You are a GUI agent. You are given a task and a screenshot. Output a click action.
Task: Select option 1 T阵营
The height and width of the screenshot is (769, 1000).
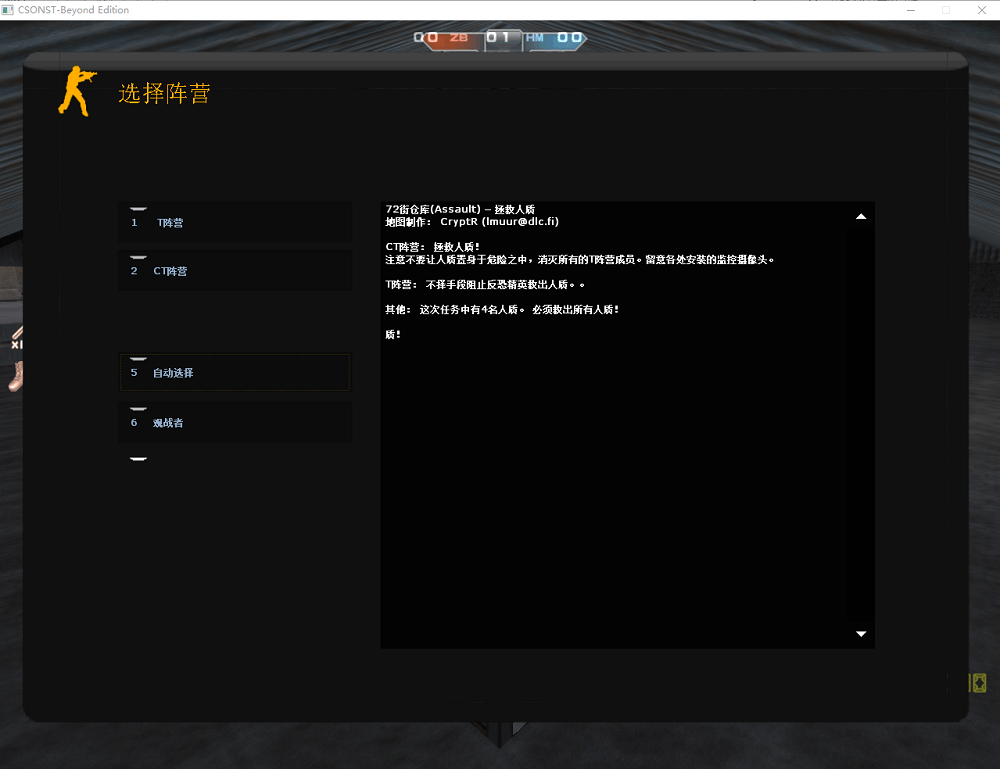(x=234, y=222)
